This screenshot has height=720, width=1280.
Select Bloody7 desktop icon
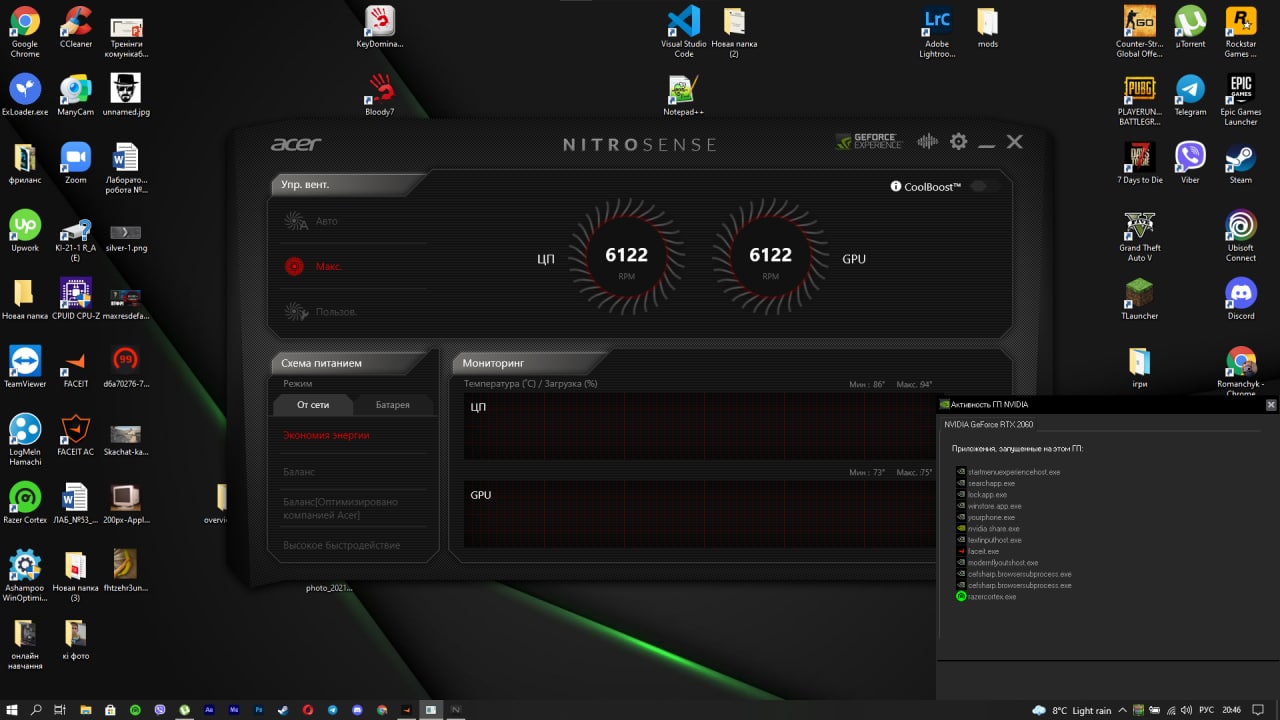tap(380, 95)
